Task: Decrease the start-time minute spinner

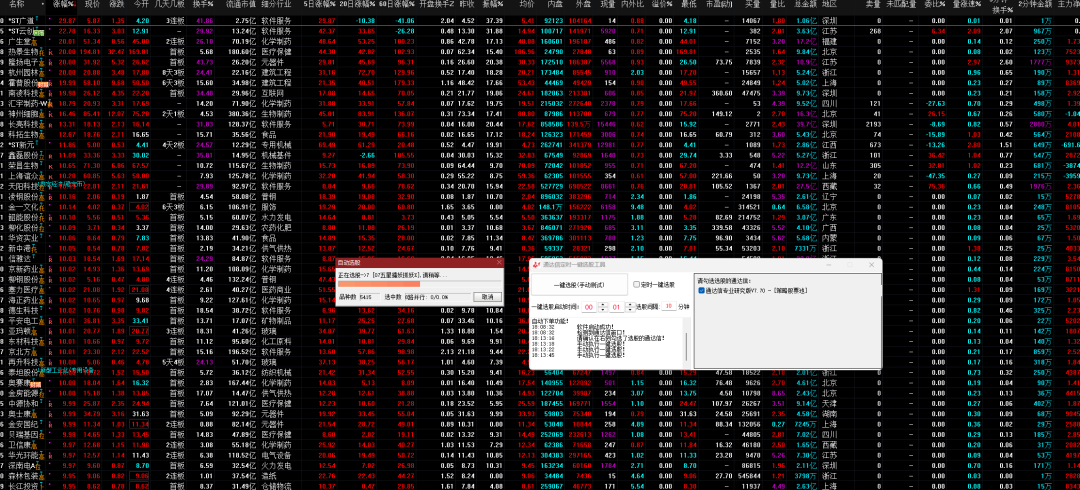Action: click(632, 309)
